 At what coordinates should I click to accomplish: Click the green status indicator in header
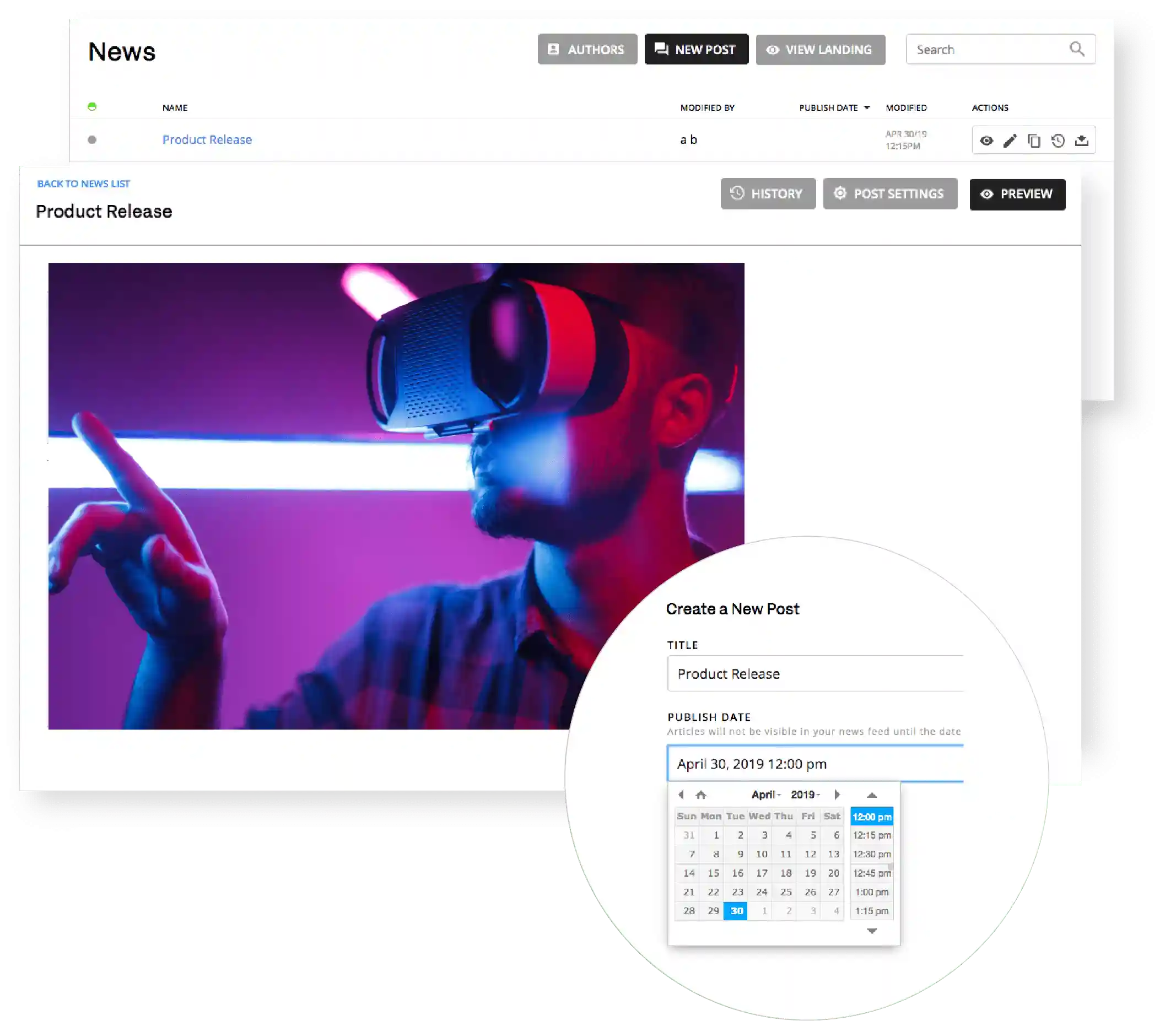tap(92, 106)
